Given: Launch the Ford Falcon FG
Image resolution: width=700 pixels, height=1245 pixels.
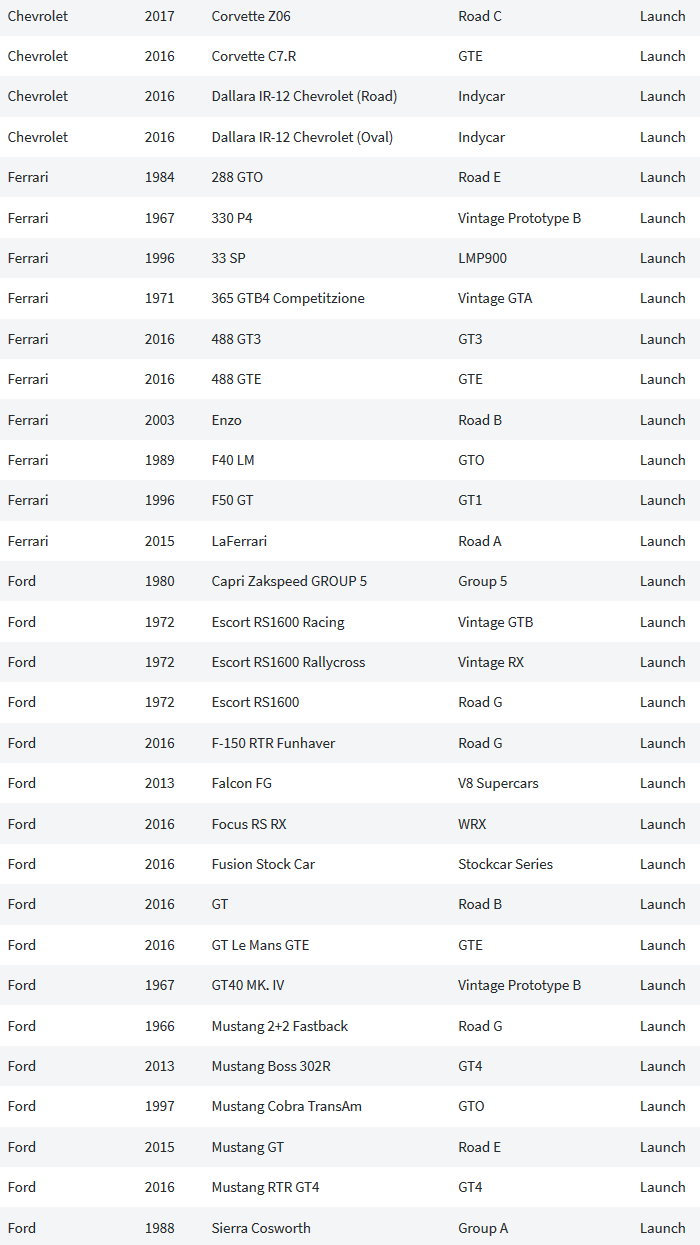Looking at the screenshot, I should (x=662, y=783).
